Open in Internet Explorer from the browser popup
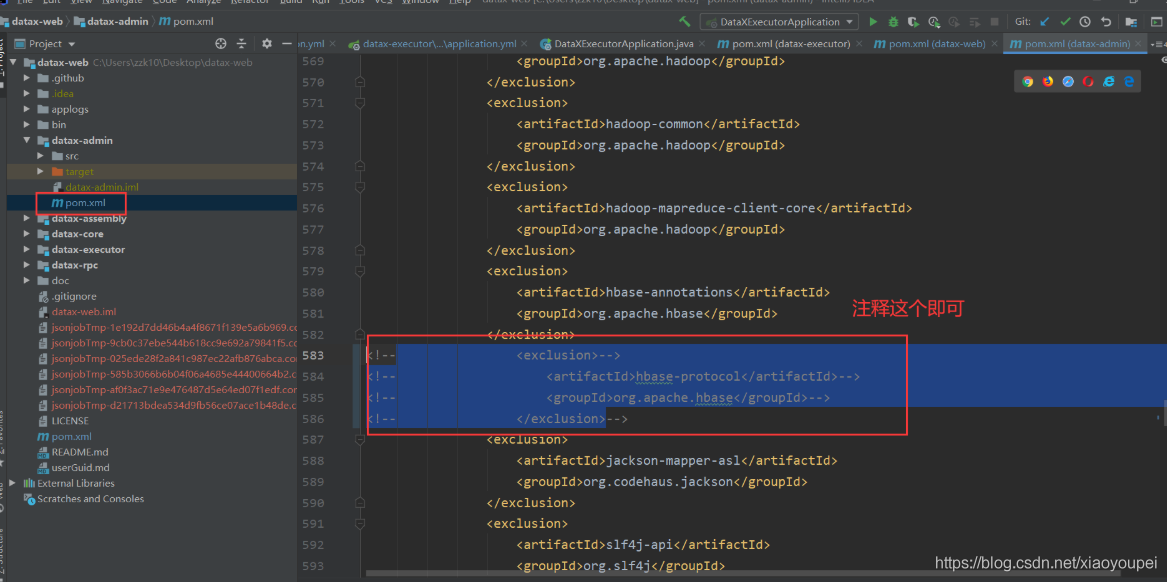 [1109, 82]
